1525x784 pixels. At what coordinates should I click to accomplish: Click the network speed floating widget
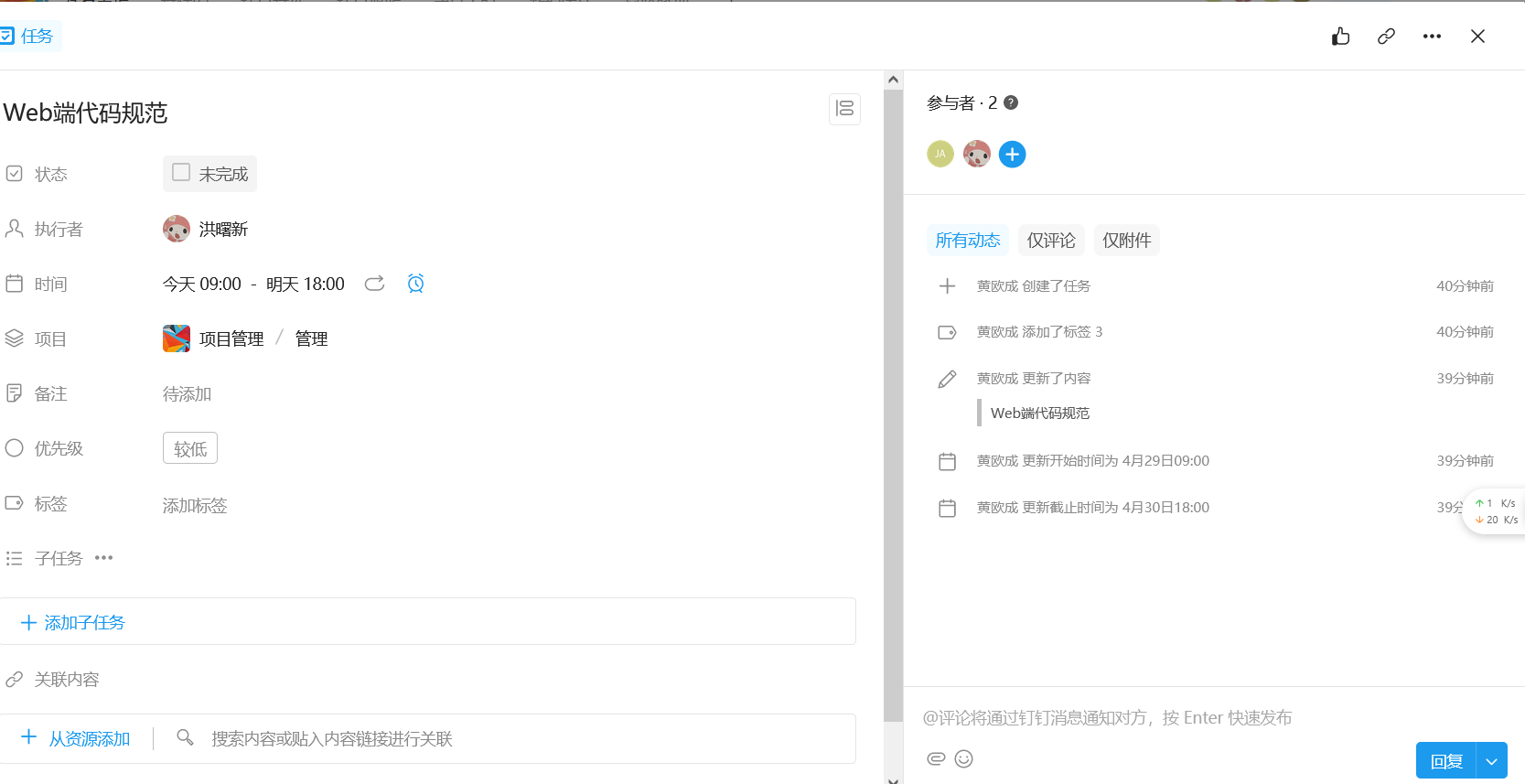(x=1494, y=511)
